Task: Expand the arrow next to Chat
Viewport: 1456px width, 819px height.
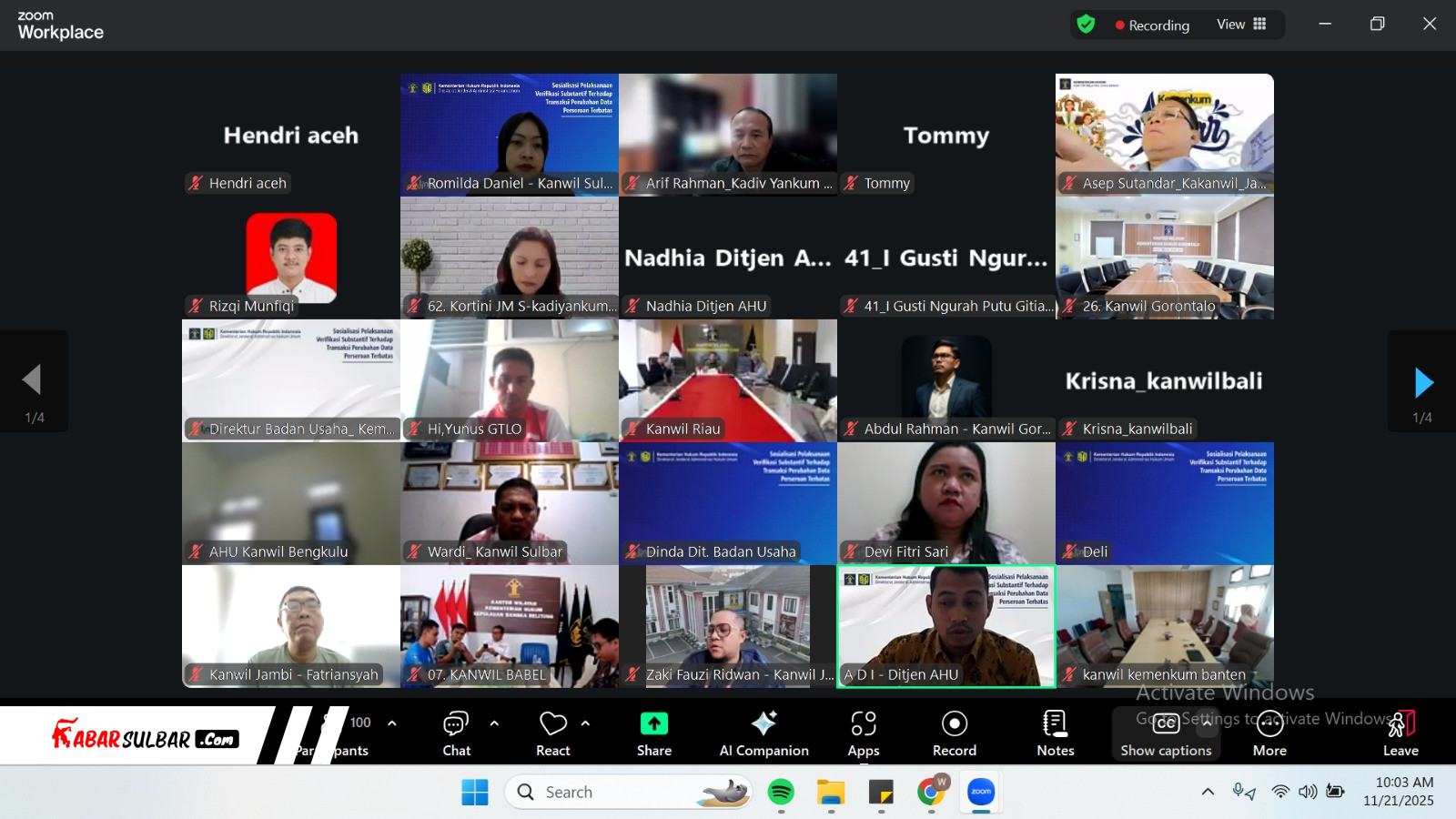Action: point(494,723)
